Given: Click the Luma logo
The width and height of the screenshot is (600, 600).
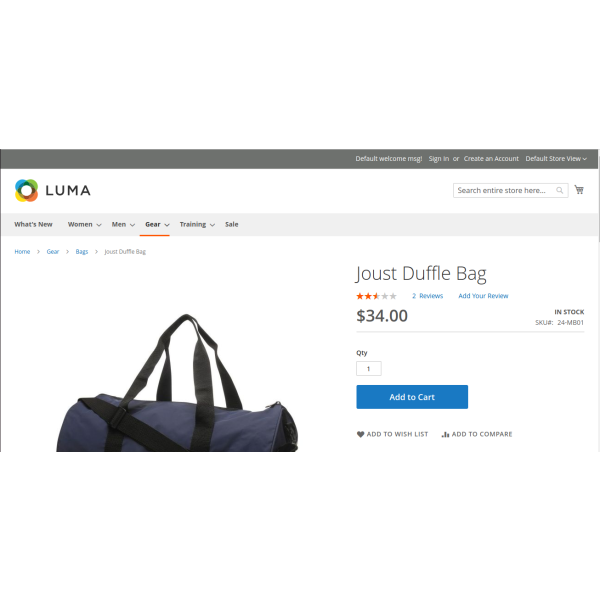Looking at the screenshot, I should pyautogui.click(x=53, y=190).
